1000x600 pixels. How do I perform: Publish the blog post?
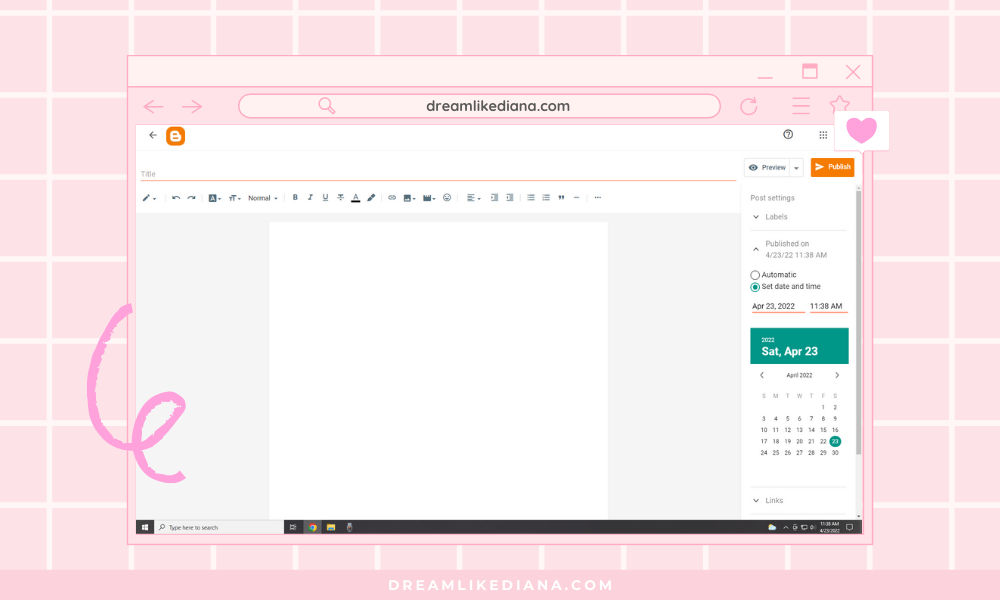click(x=833, y=167)
